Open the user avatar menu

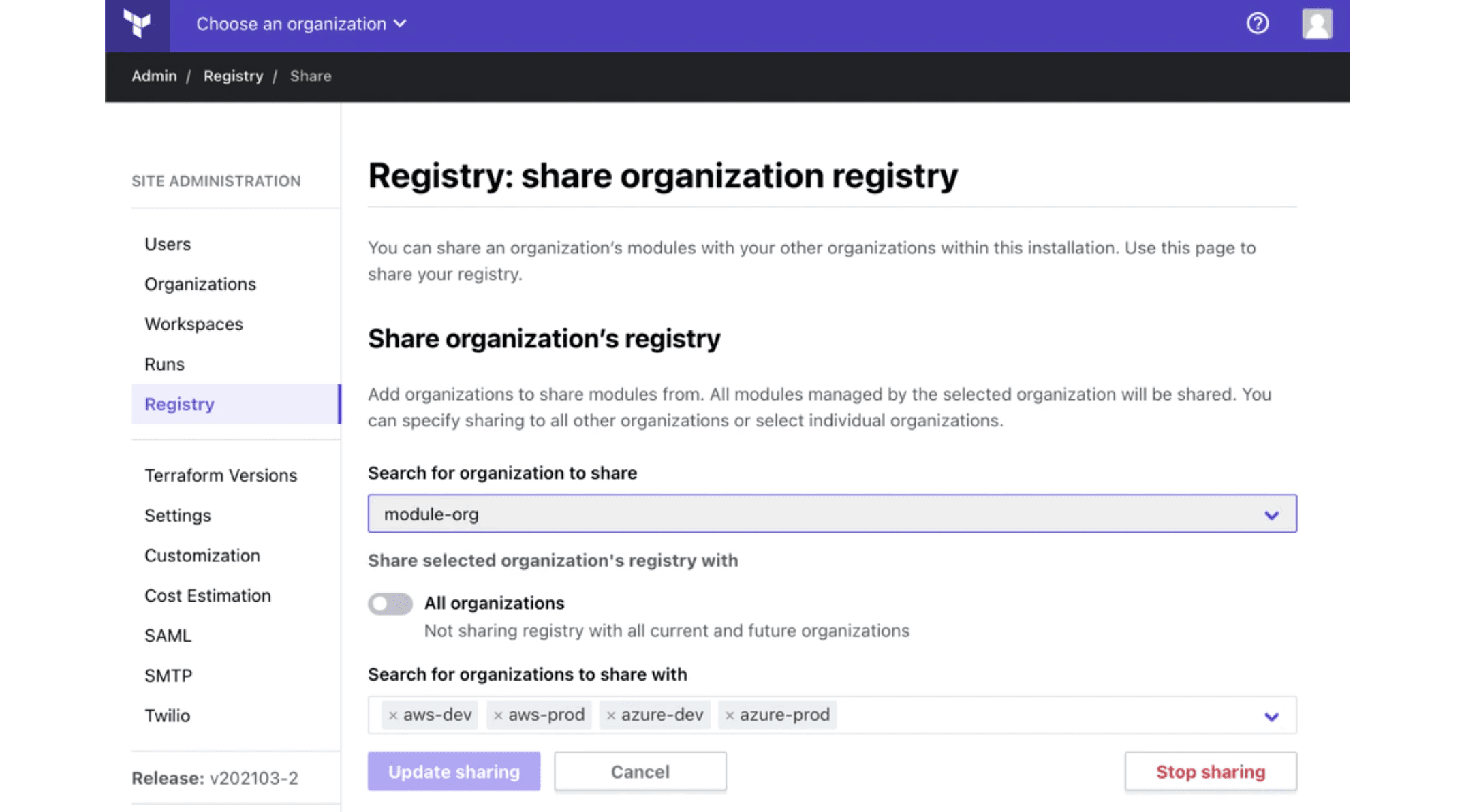pyautogui.click(x=1316, y=24)
